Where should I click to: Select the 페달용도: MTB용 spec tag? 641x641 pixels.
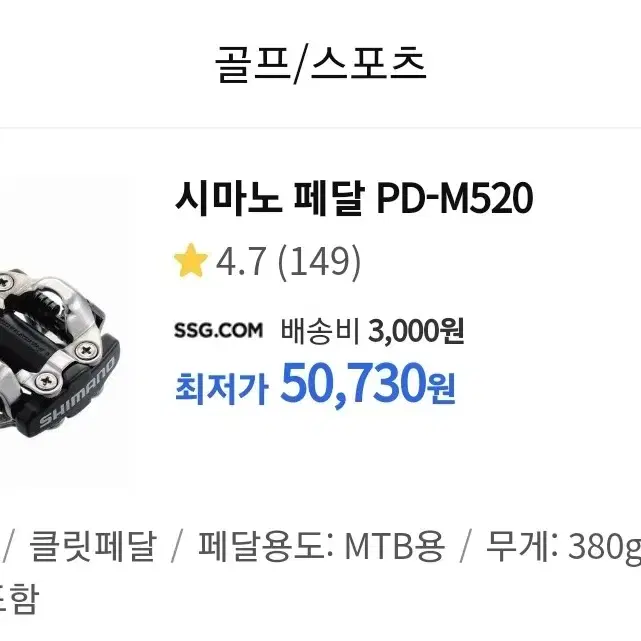(321, 546)
